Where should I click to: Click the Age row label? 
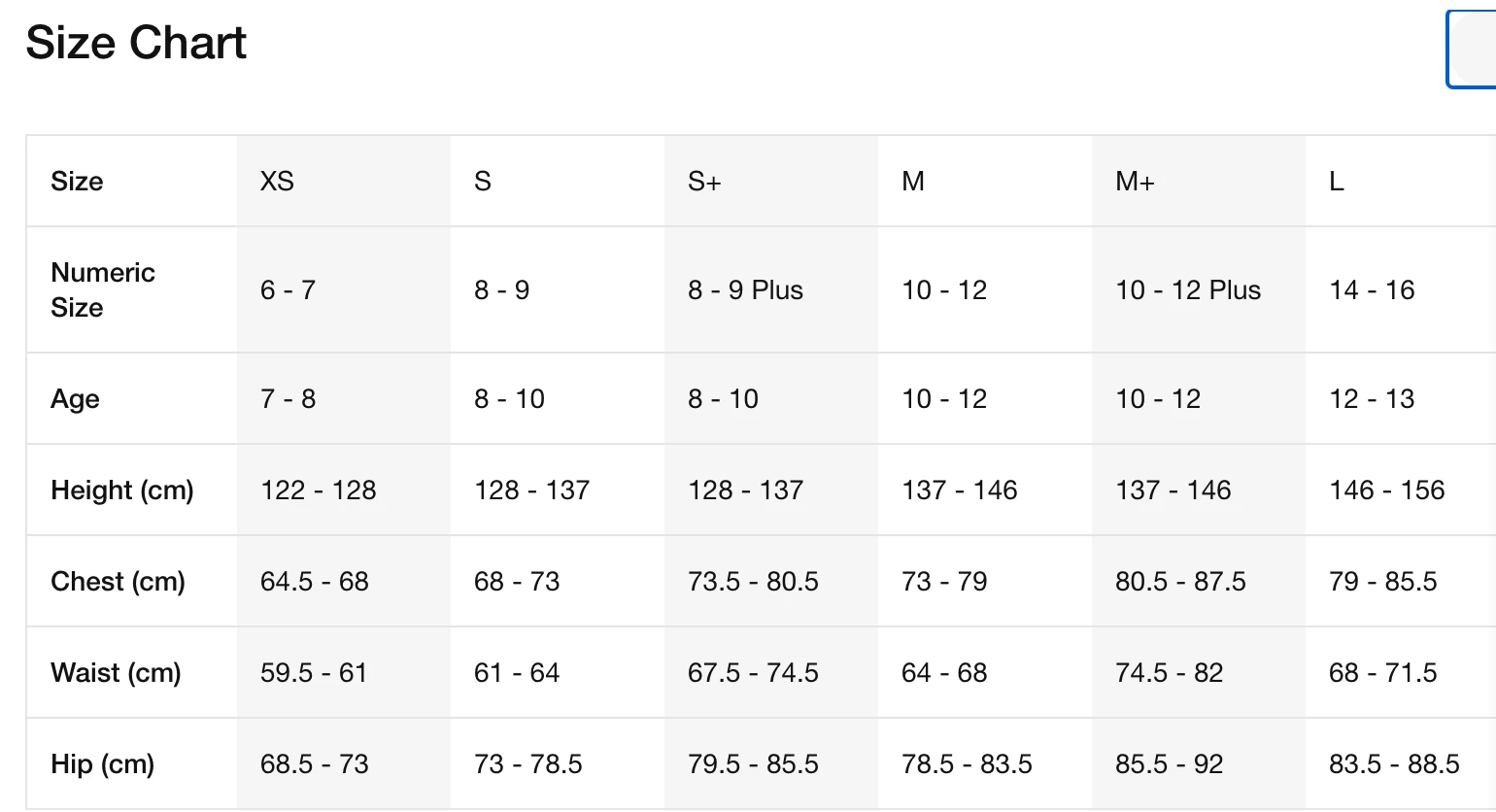[75, 399]
